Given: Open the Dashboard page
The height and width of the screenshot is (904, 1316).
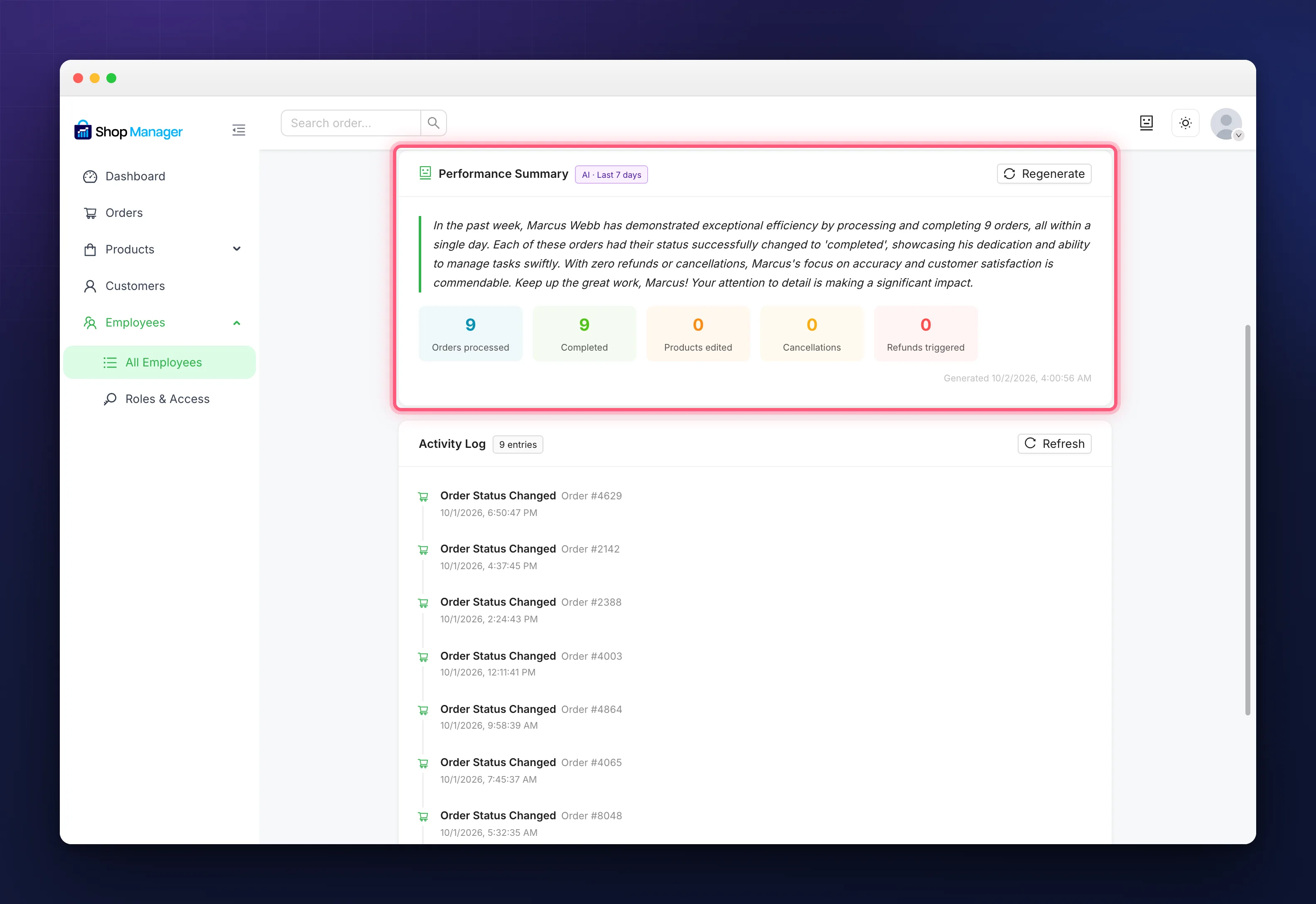Looking at the screenshot, I should (160, 176).
